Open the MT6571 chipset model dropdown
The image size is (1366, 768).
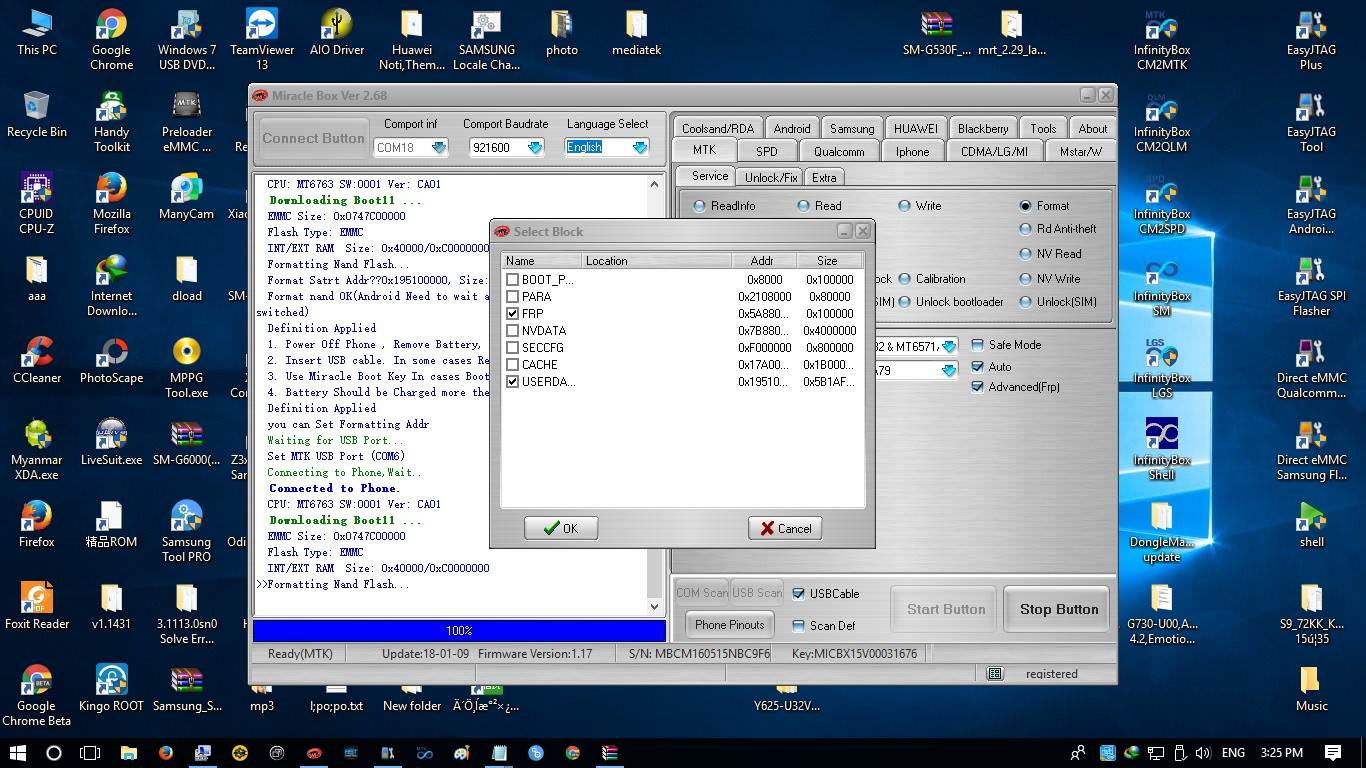click(949, 347)
